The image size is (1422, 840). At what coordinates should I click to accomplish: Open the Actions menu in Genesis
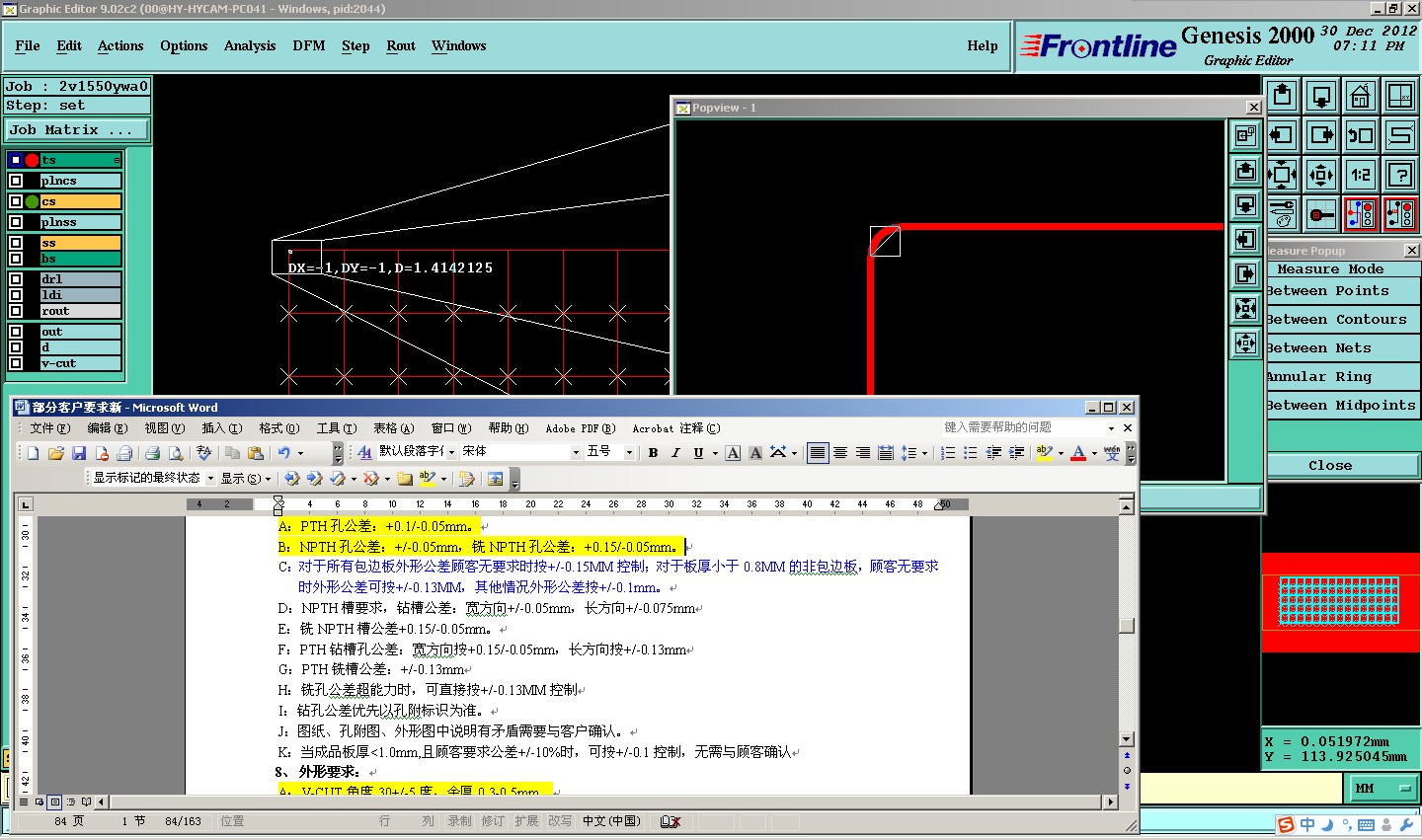point(120,45)
